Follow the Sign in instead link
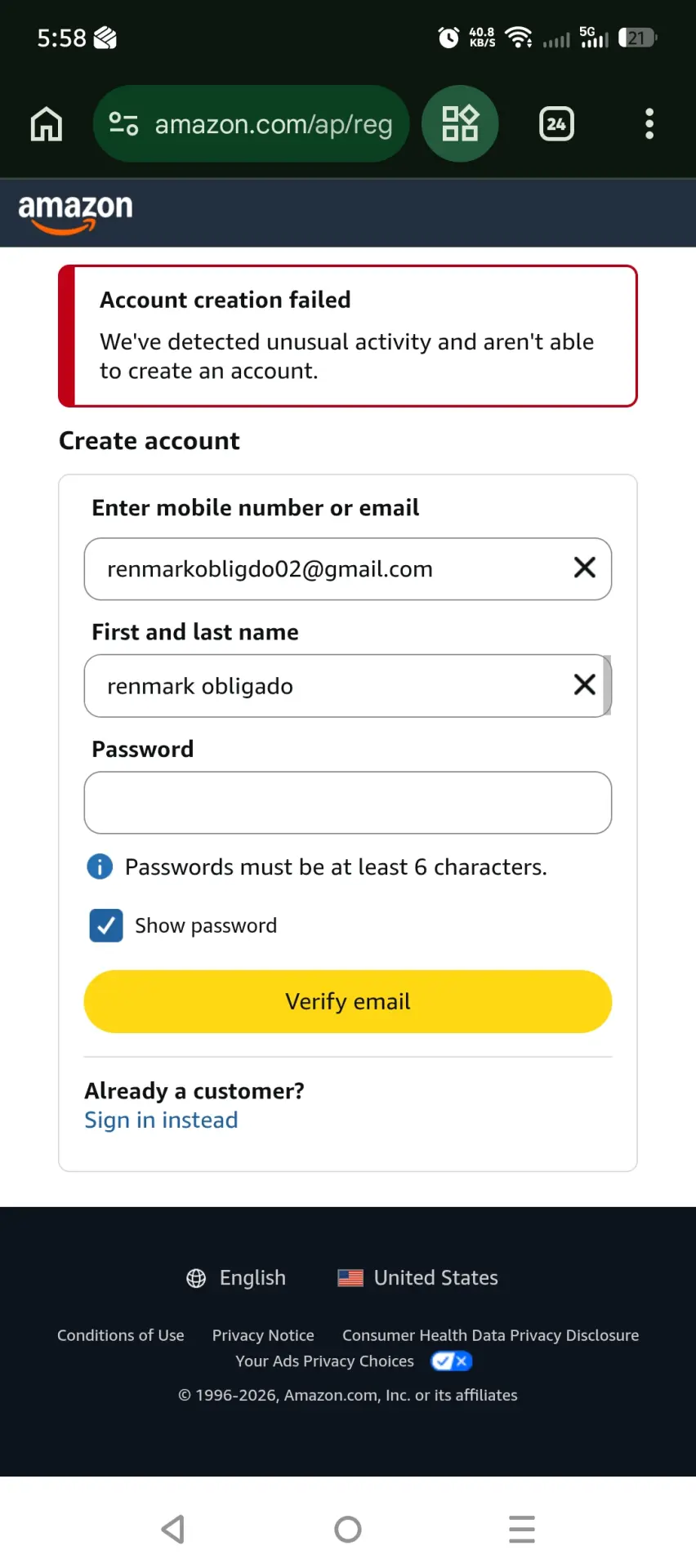The height and width of the screenshot is (1568, 696). [x=161, y=1120]
